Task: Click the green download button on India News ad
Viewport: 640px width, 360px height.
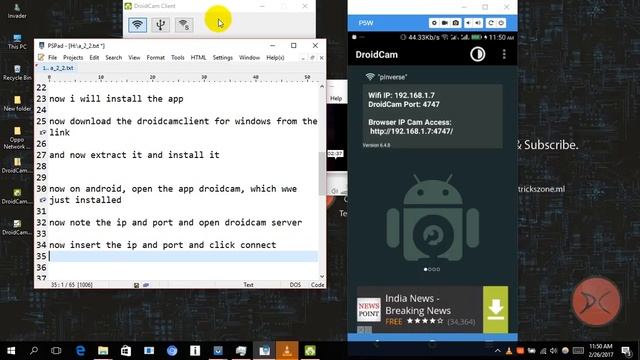Action: click(x=496, y=309)
